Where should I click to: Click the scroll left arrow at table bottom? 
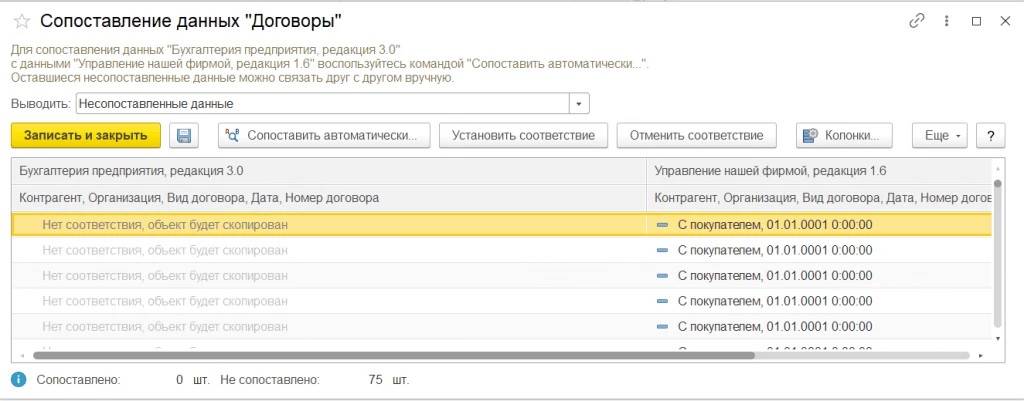click(23, 356)
